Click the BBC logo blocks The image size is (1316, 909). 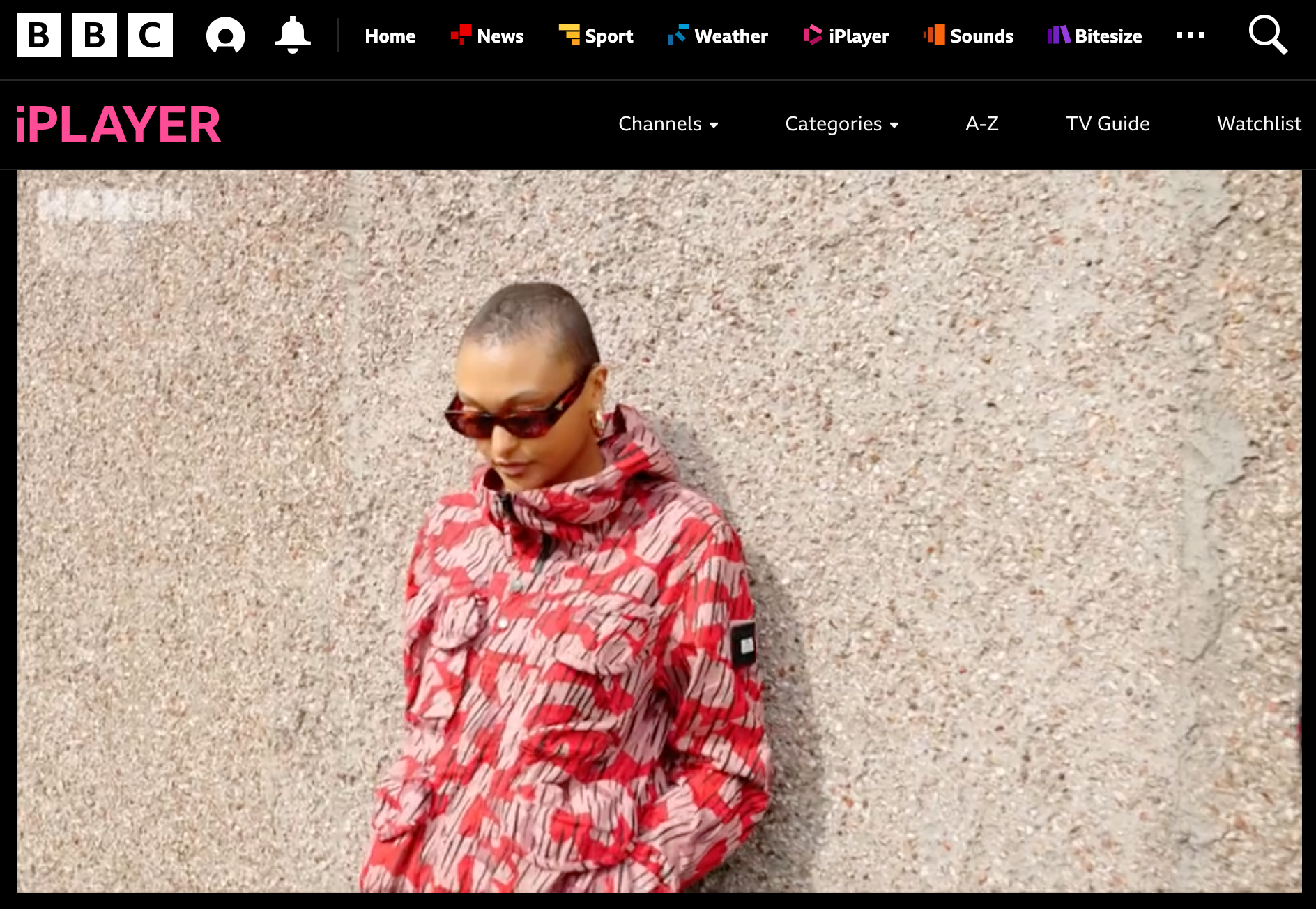coord(95,35)
